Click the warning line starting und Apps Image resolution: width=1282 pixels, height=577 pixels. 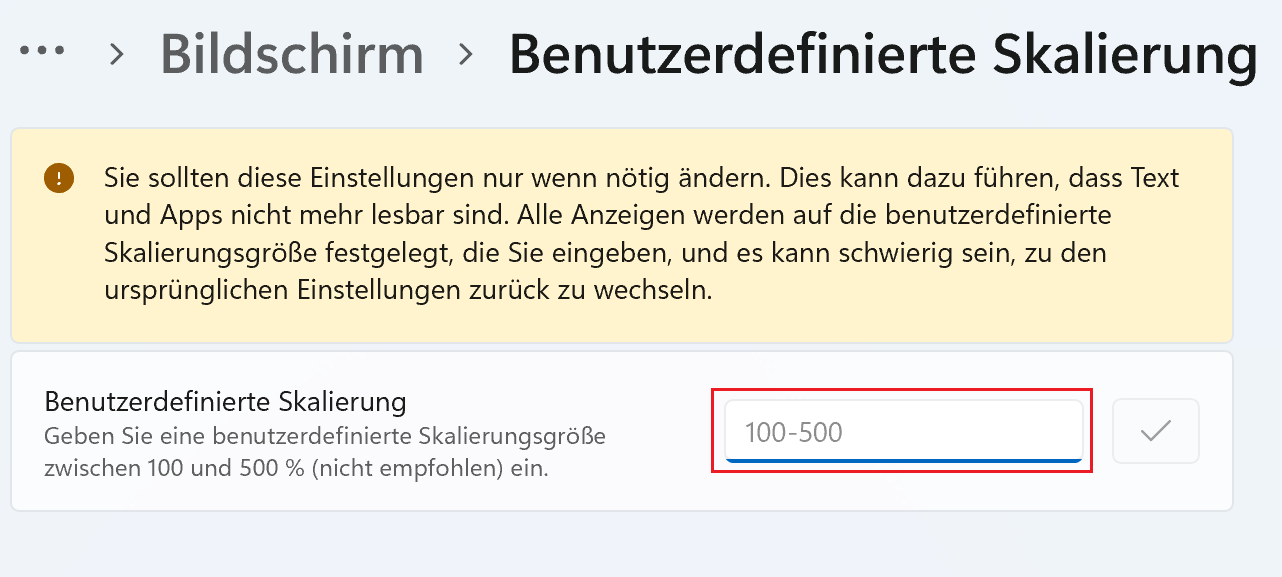pos(621,216)
